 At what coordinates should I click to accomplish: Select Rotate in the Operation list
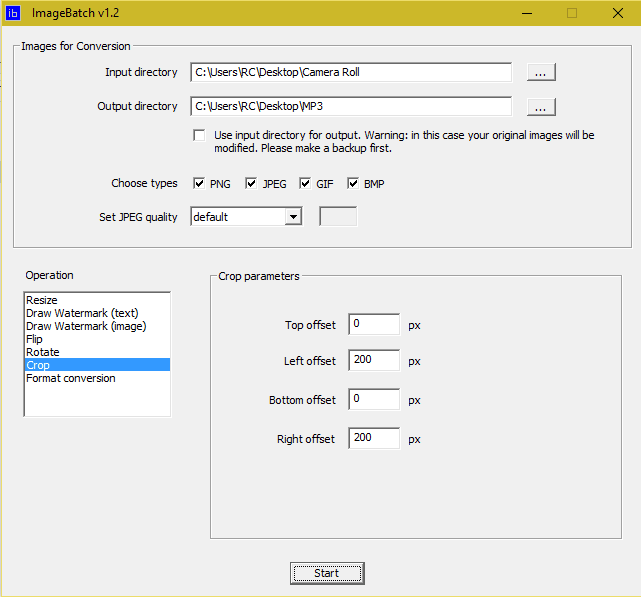(x=97, y=352)
